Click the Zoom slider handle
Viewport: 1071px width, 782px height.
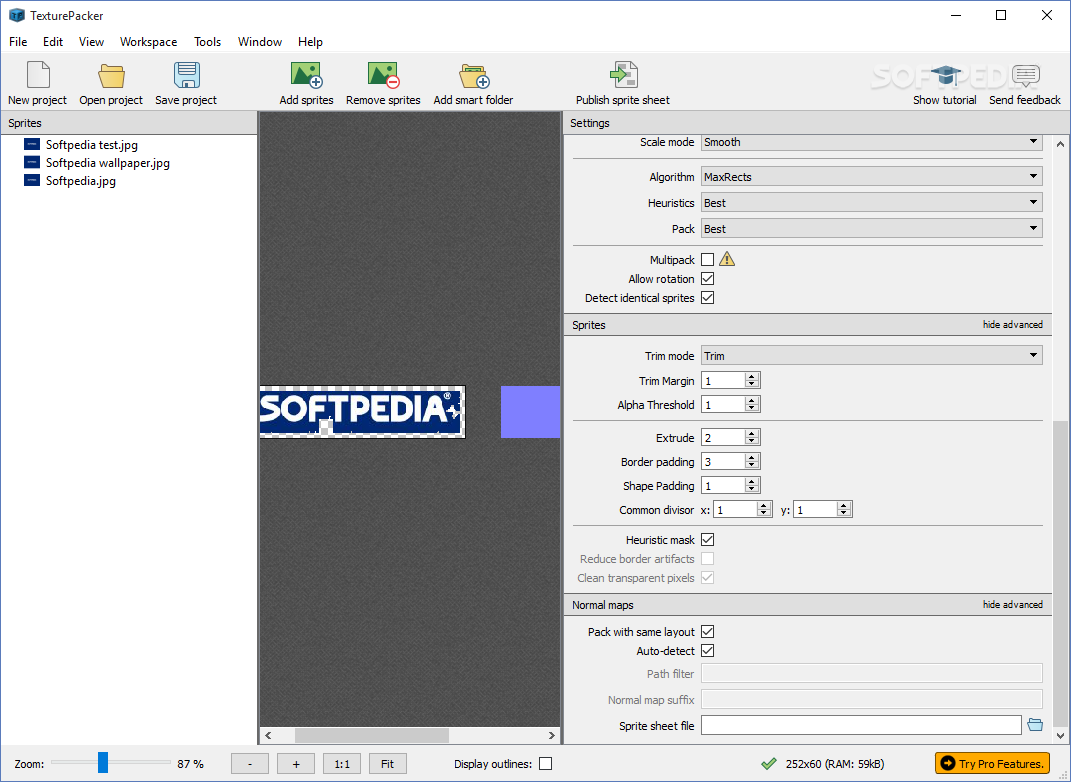point(102,762)
